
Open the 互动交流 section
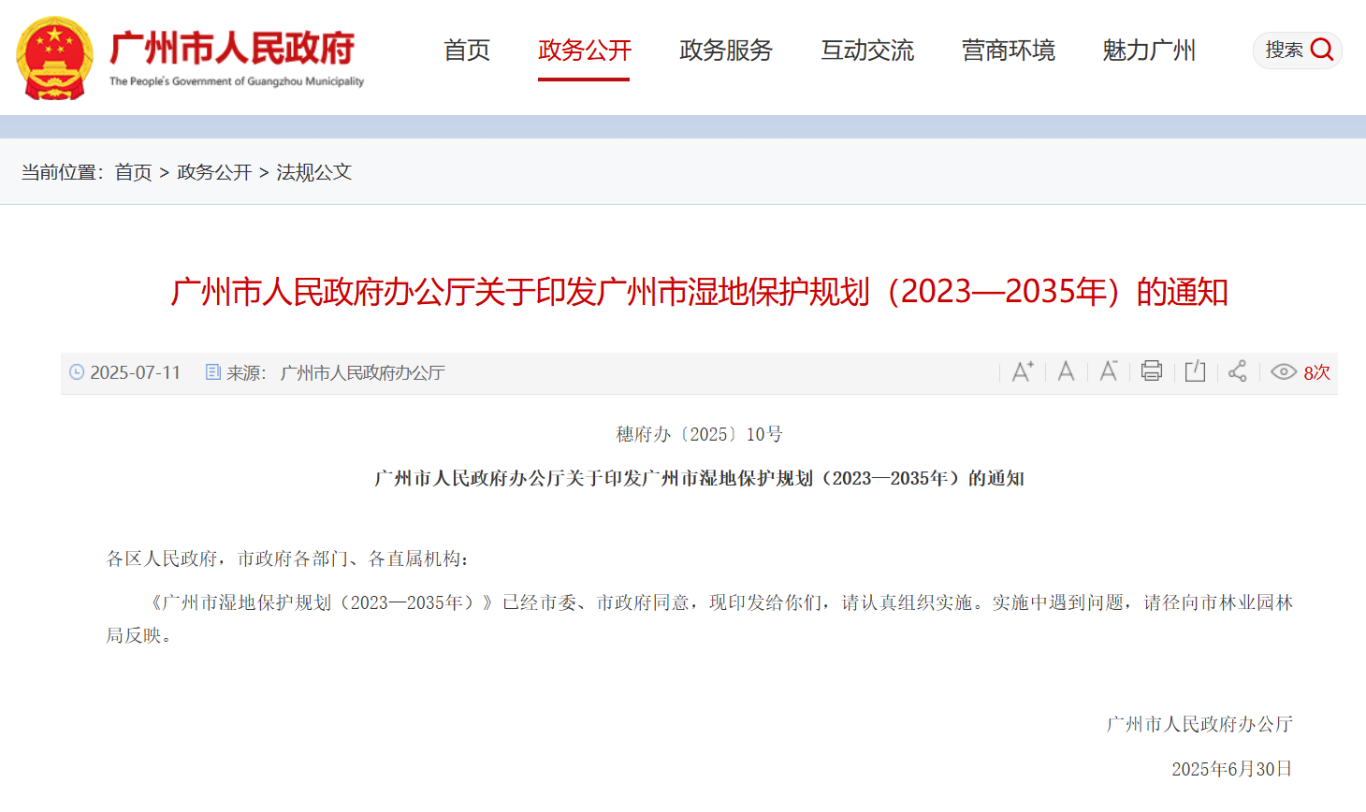(x=867, y=50)
